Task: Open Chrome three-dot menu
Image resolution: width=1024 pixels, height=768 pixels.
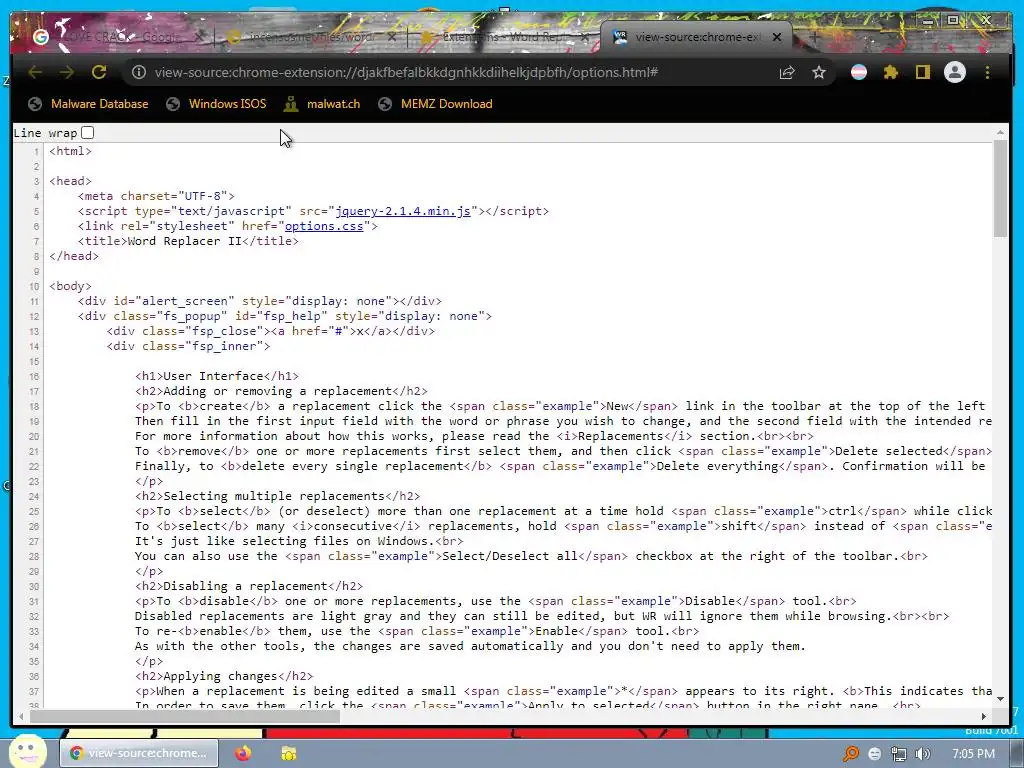Action: pos(987,72)
